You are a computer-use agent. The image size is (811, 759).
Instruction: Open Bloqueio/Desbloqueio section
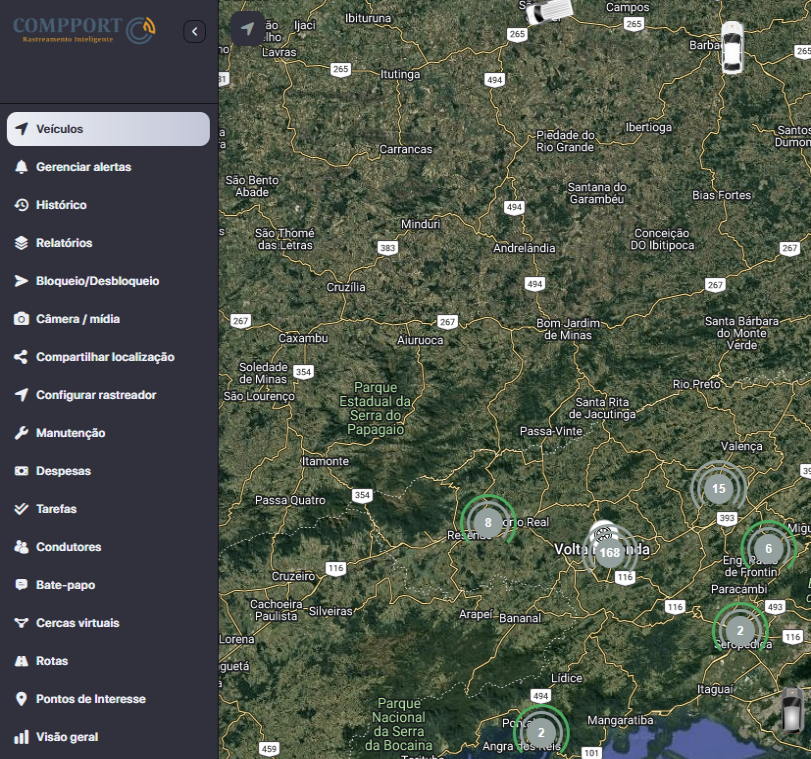[x=97, y=281]
